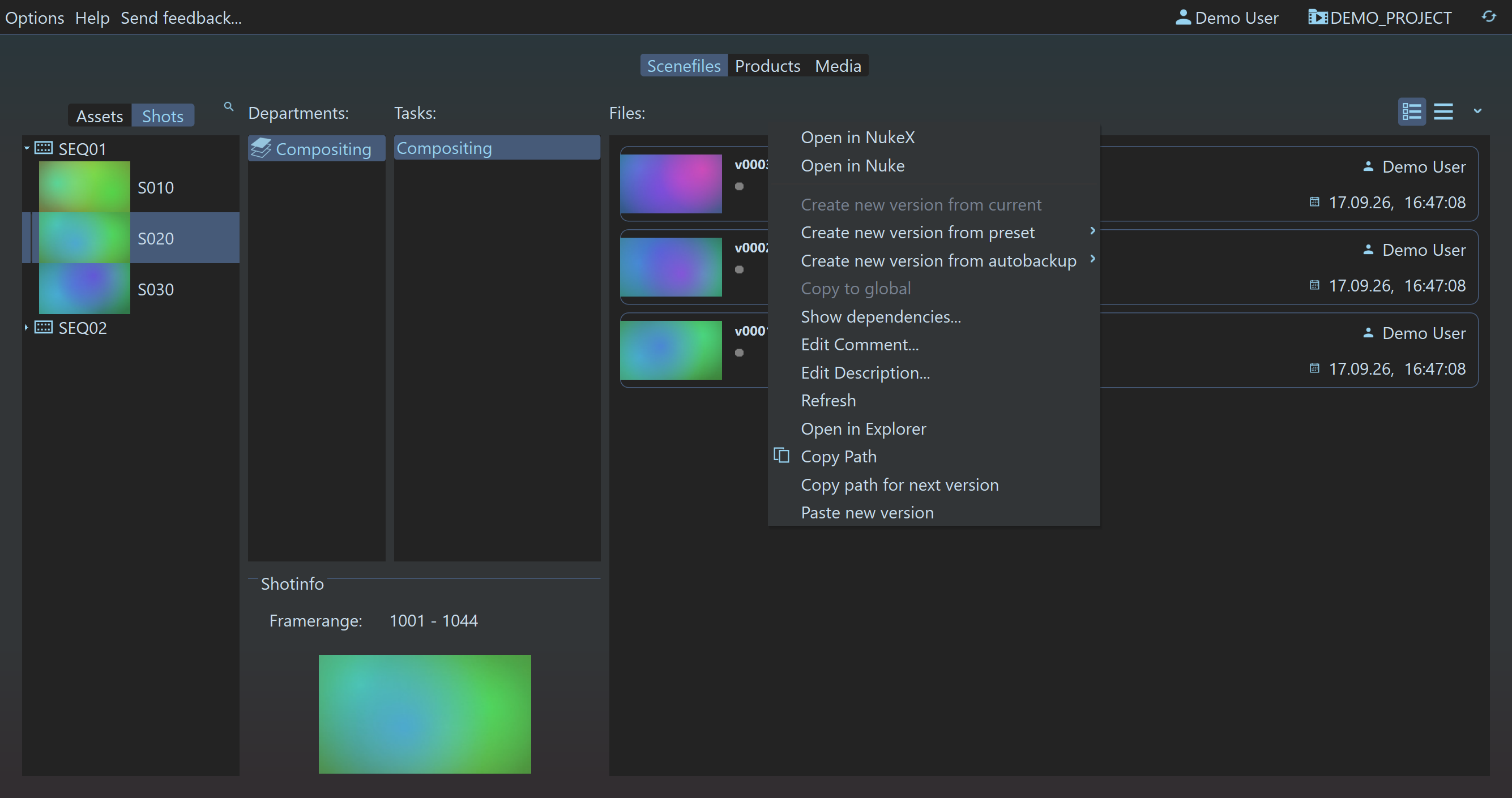Click the Shotinfo preview thumbnail
Image resolution: width=1512 pixels, height=798 pixels.
[x=424, y=714]
